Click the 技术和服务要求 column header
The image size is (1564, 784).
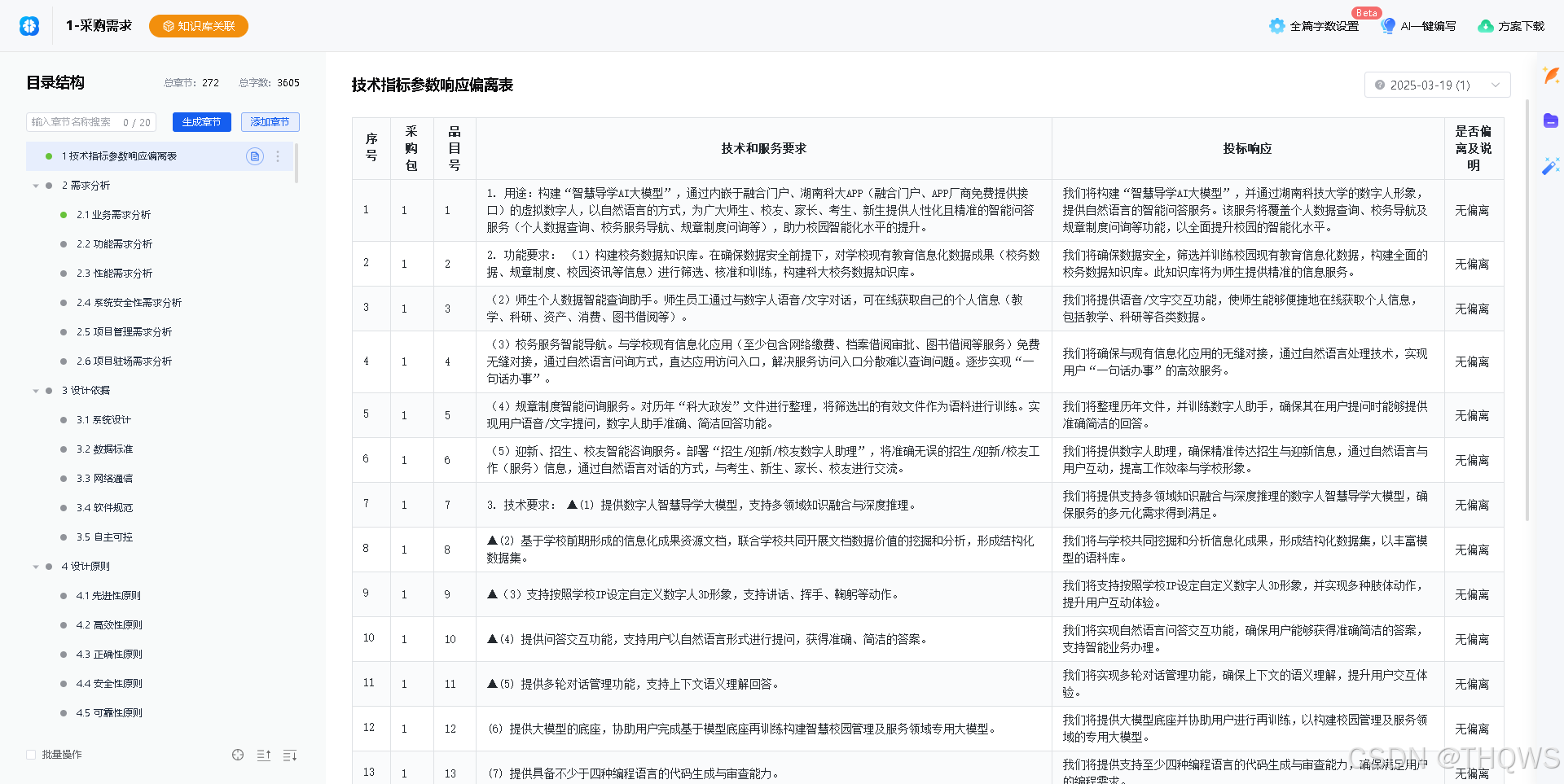[x=763, y=148]
